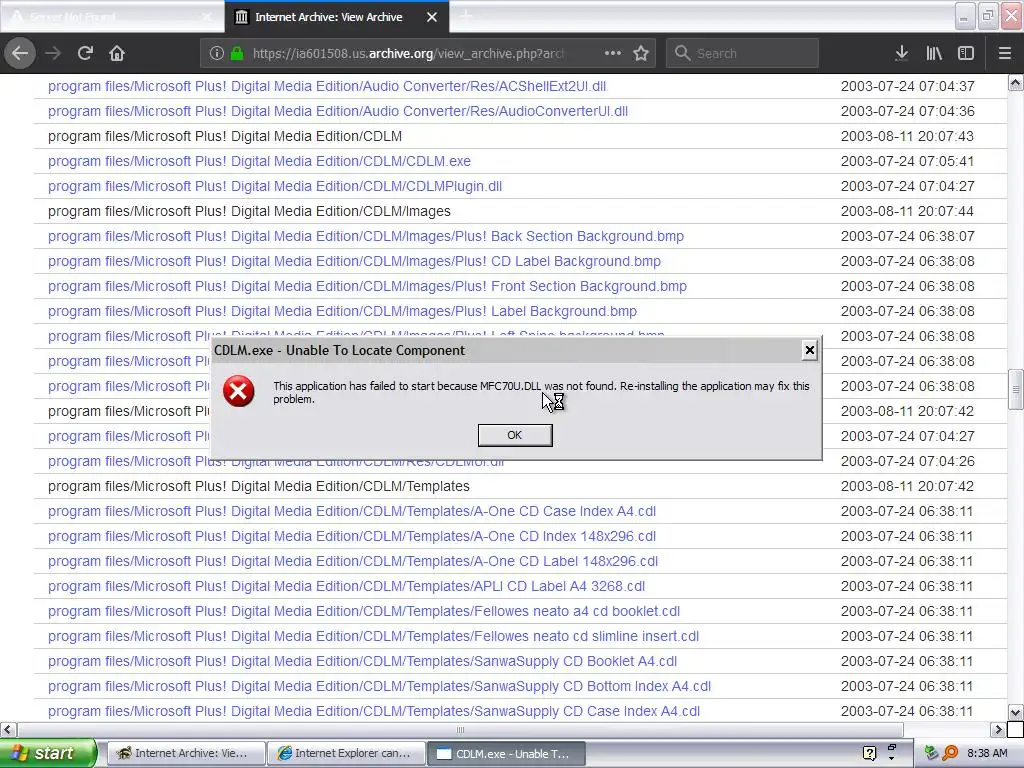Open Plus! Front Section Background.bmp link

(367, 286)
